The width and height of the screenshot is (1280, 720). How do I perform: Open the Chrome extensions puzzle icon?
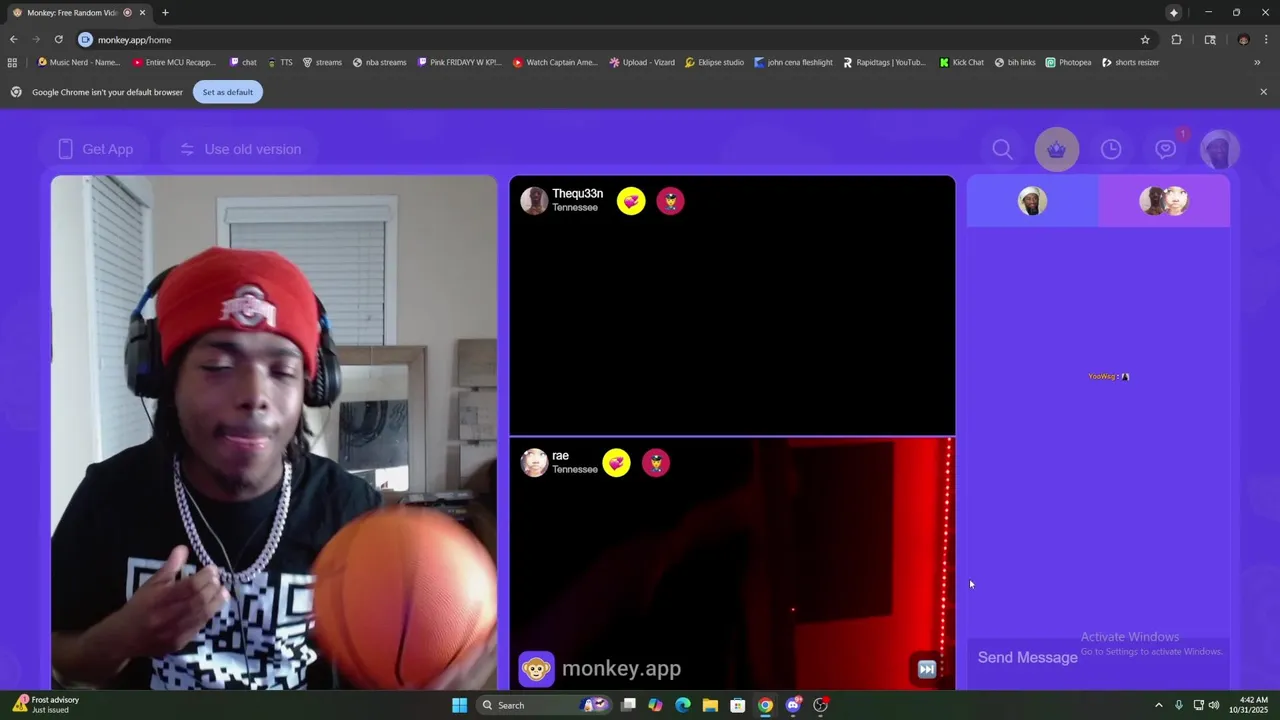[1176, 39]
